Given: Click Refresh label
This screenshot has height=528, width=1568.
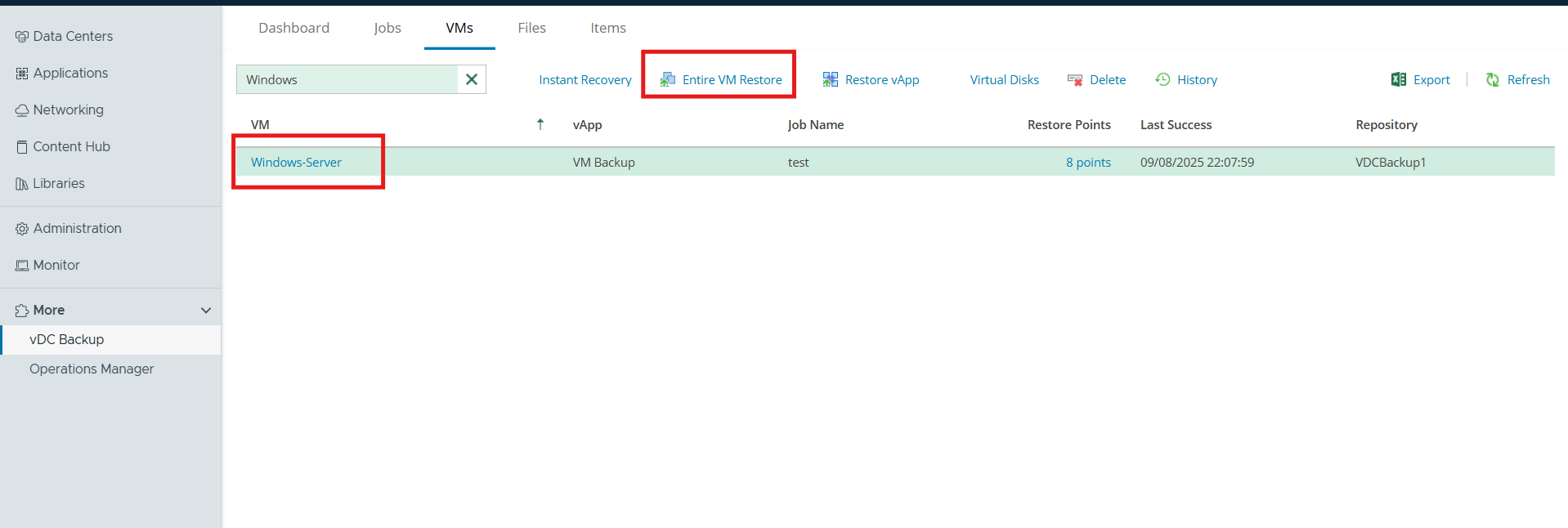Looking at the screenshot, I should (1529, 80).
